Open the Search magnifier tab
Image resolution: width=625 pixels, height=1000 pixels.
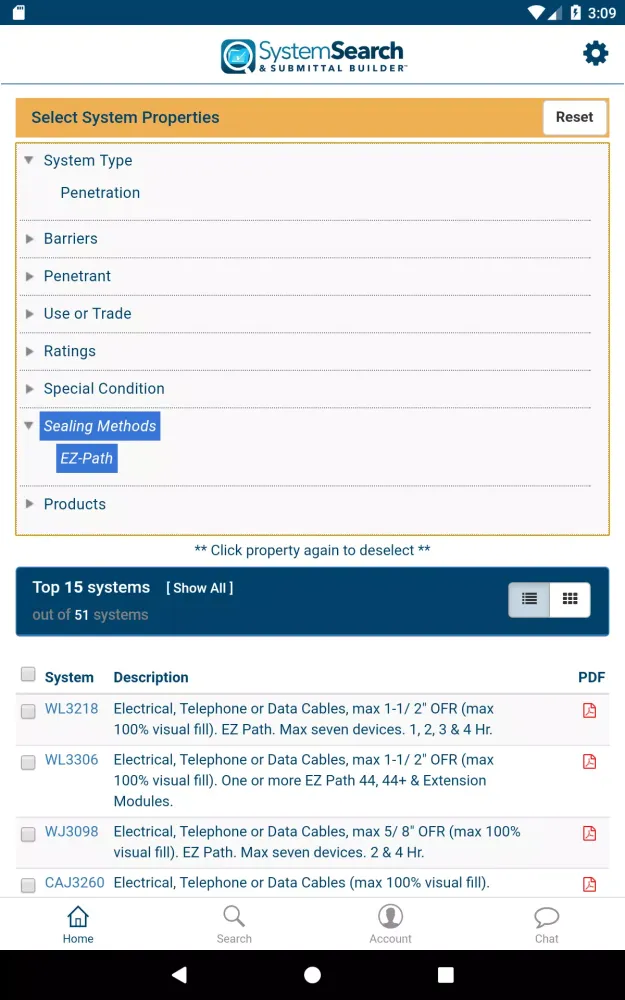234,917
